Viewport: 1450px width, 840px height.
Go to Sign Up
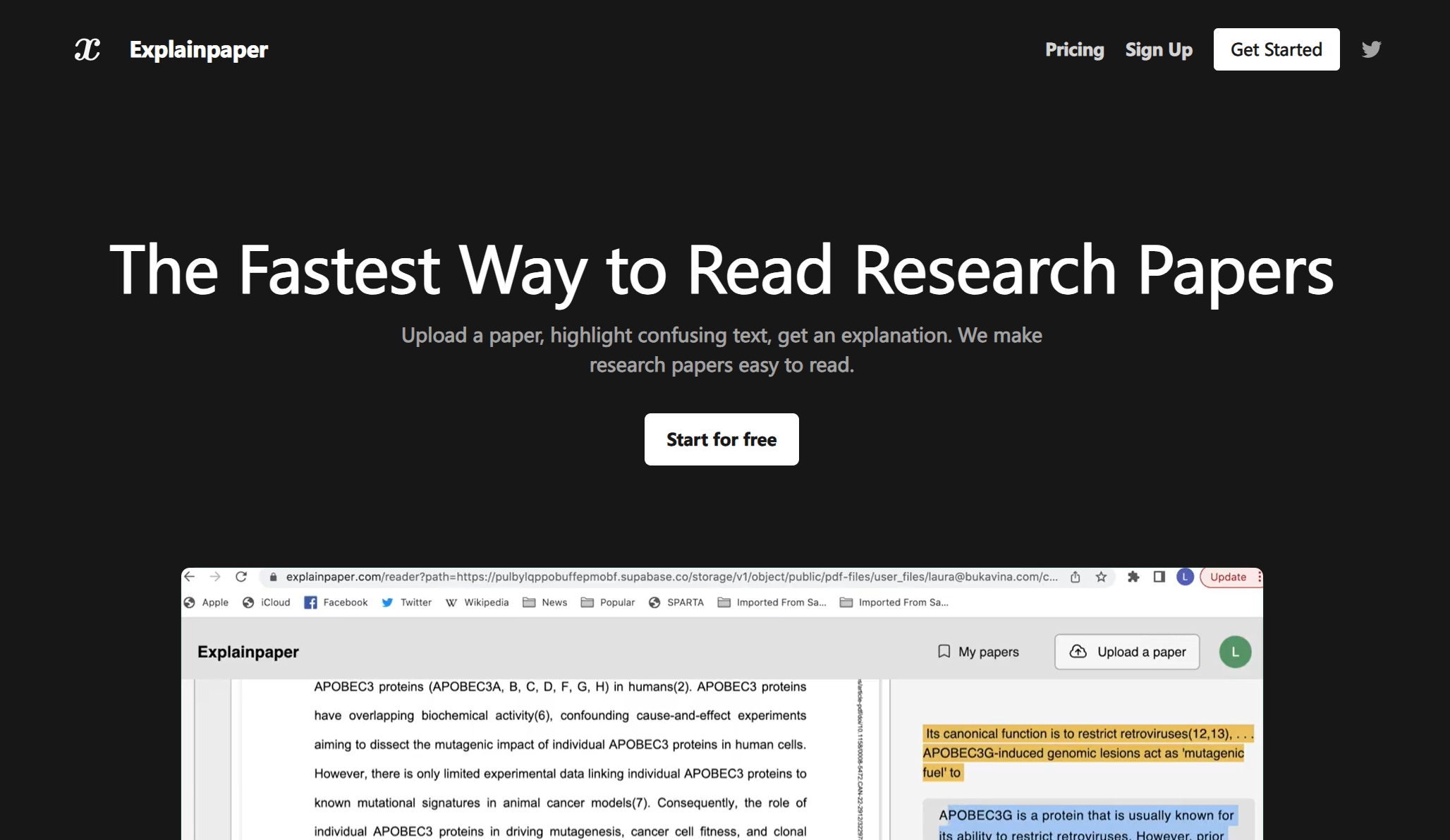1159,49
